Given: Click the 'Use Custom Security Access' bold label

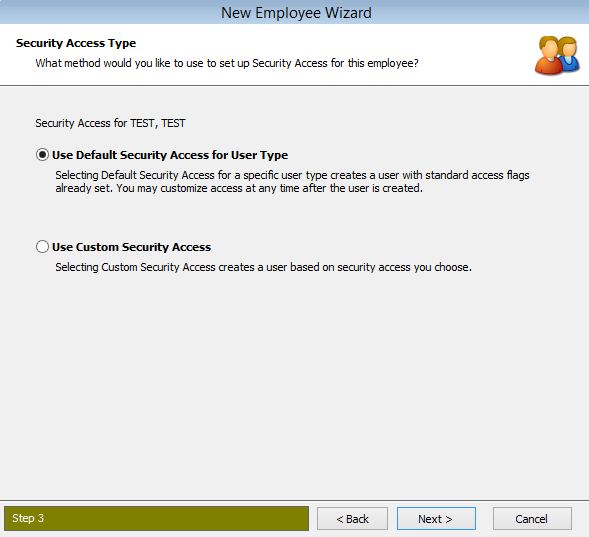Looking at the screenshot, I should pos(131,247).
